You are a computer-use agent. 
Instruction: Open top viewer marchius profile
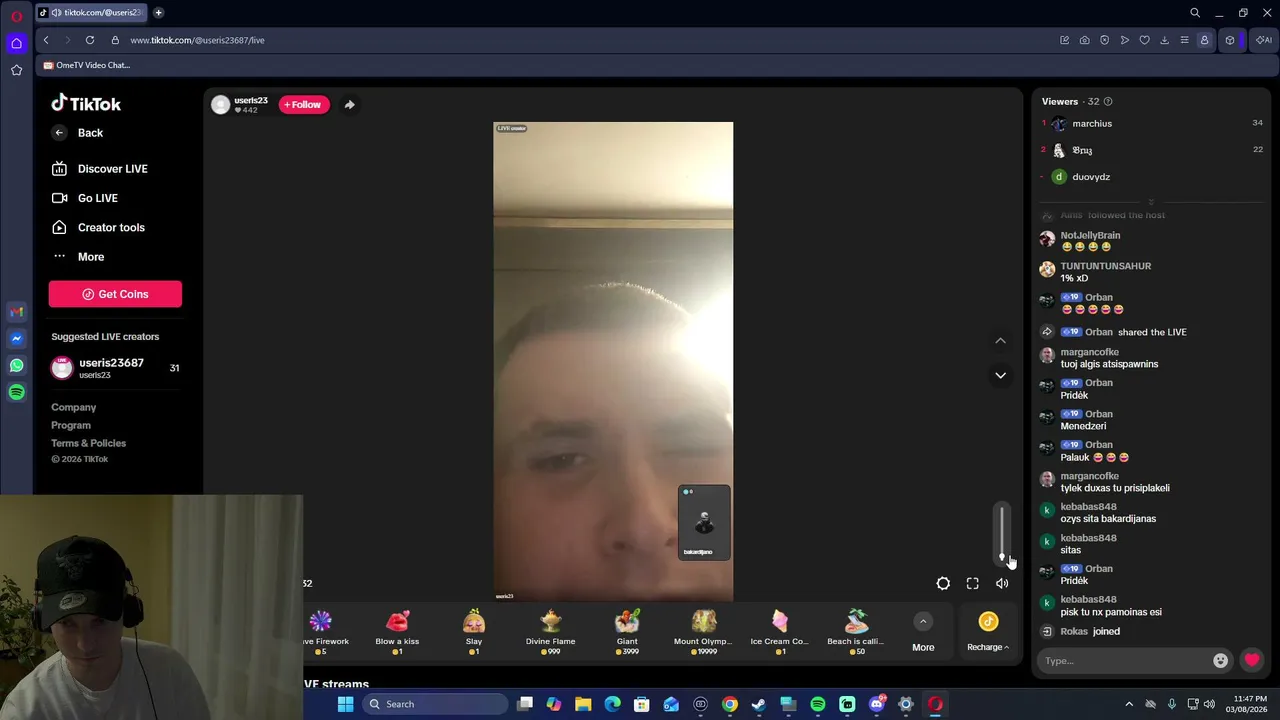coord(1092,123)
